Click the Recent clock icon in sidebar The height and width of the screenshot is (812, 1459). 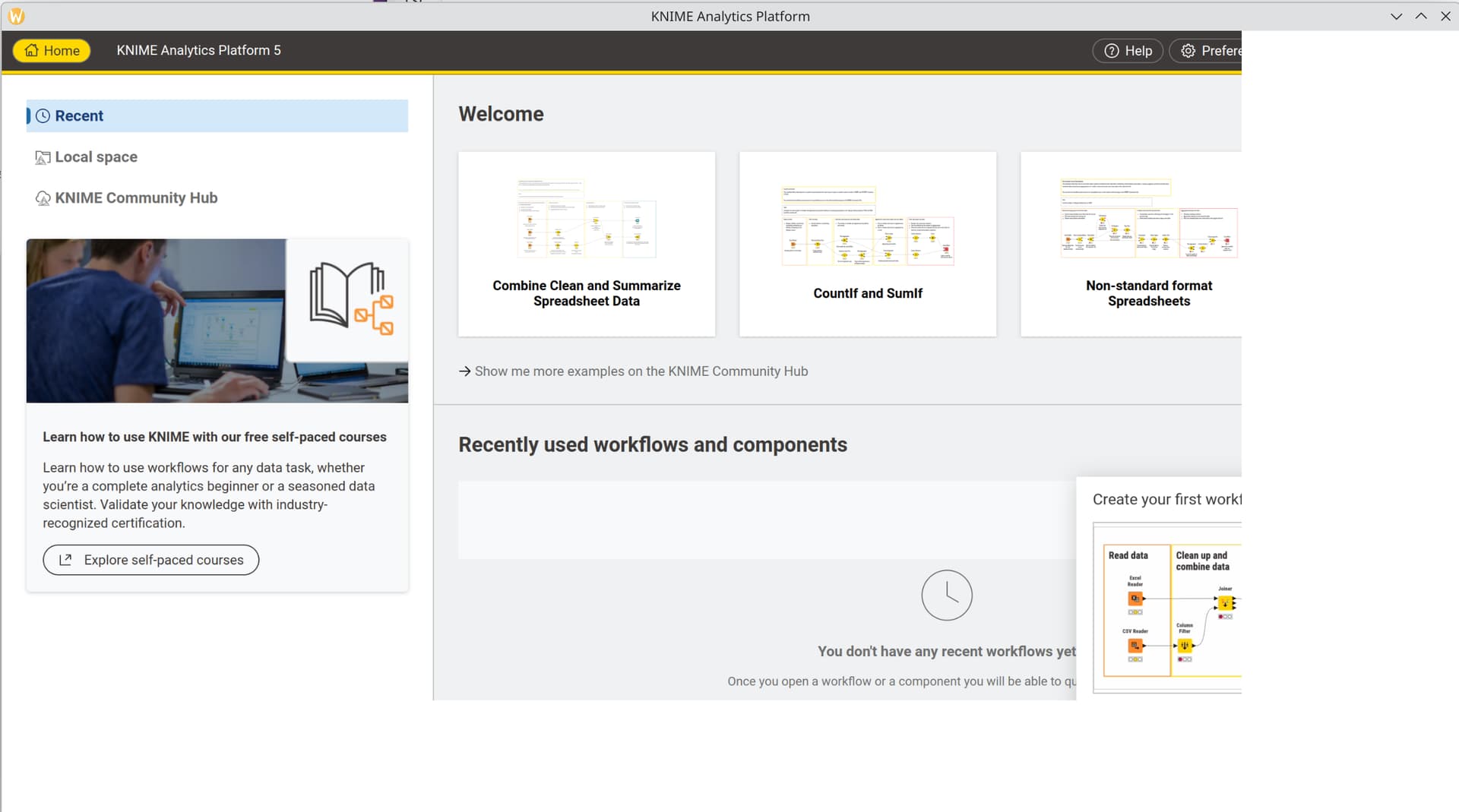43,115
